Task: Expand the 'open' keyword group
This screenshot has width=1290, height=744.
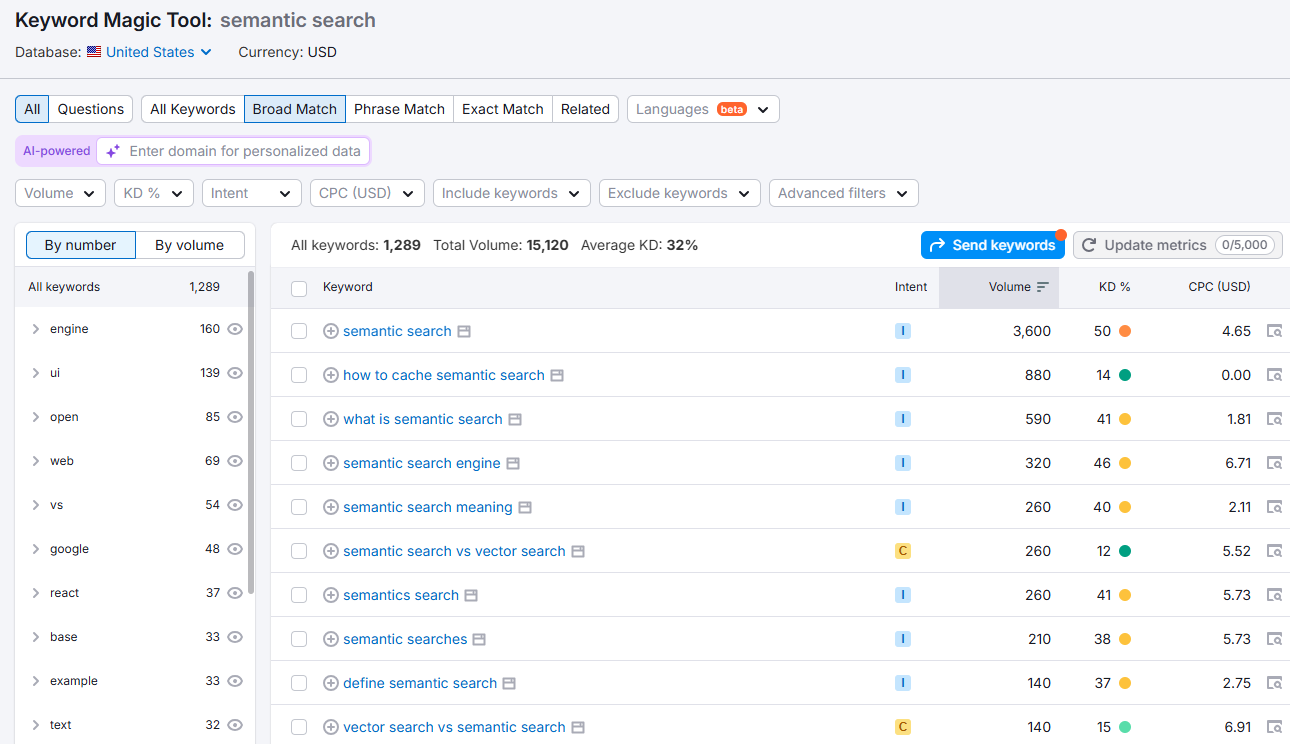Action: point(36,417)
